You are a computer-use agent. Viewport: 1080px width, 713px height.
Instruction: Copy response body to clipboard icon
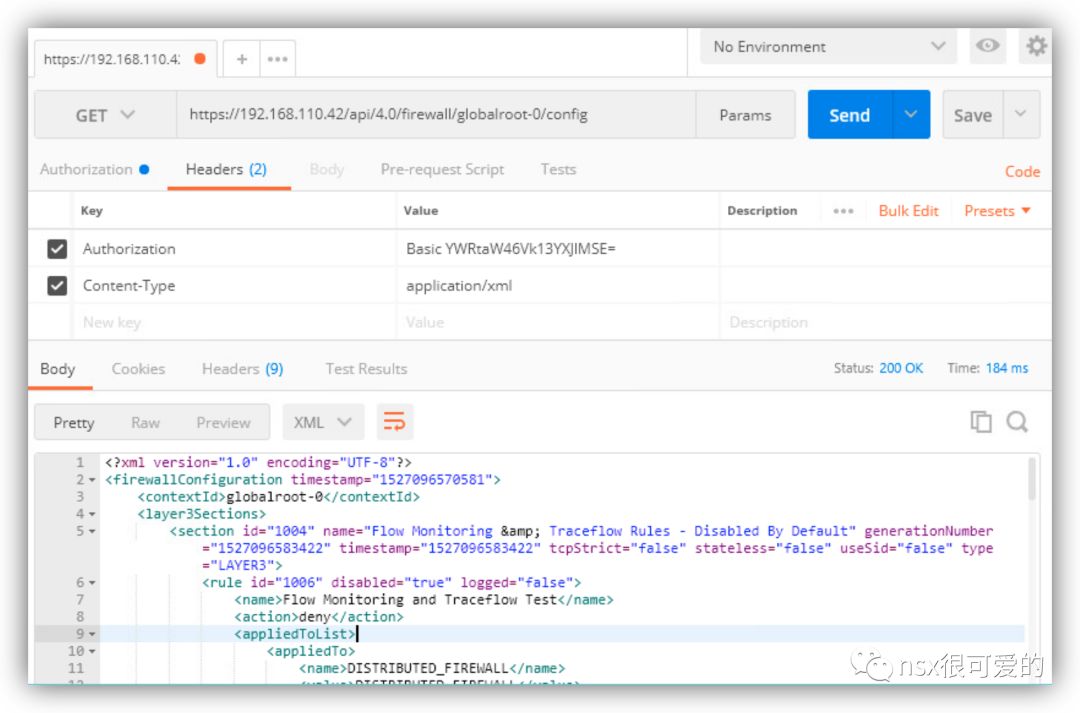981,422
